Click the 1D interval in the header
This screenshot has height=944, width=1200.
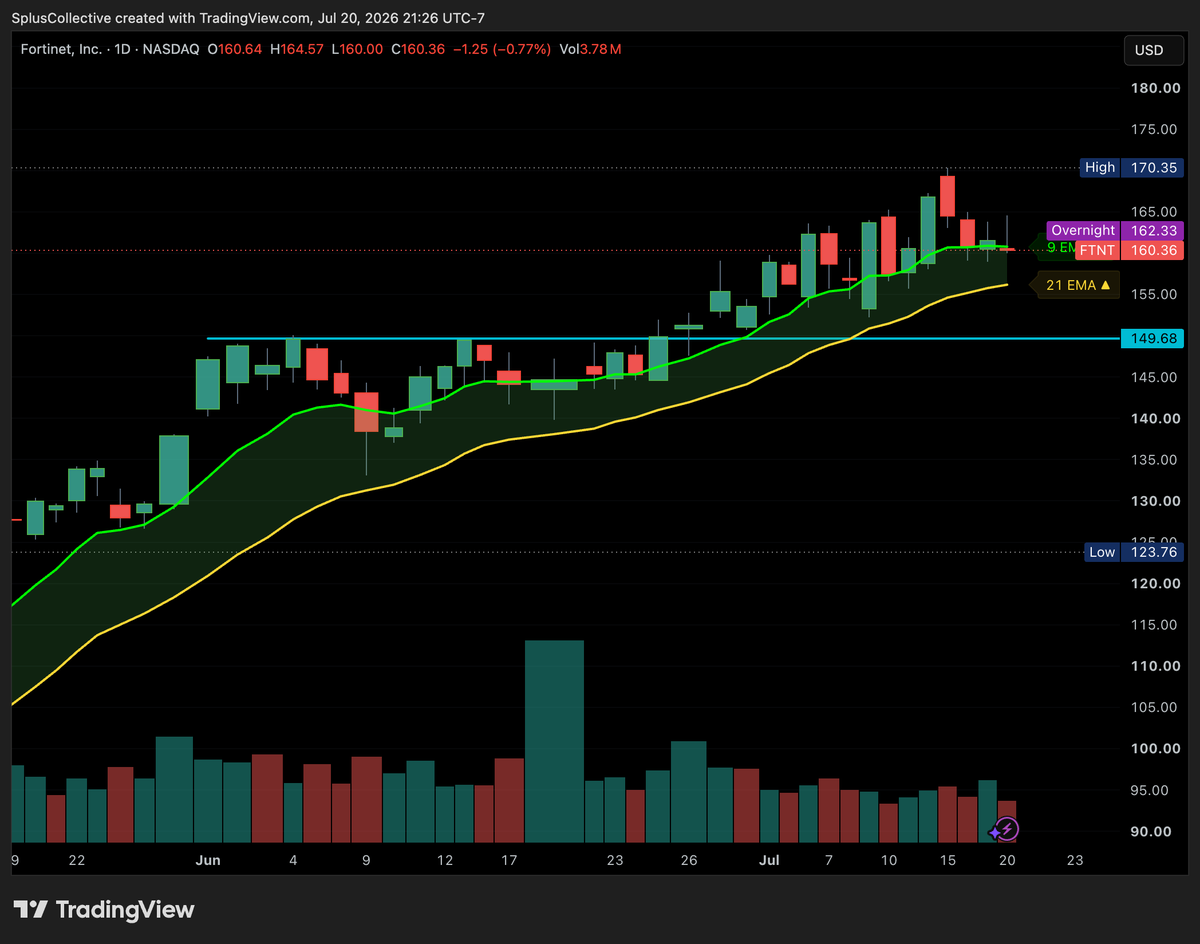(122, 48)
